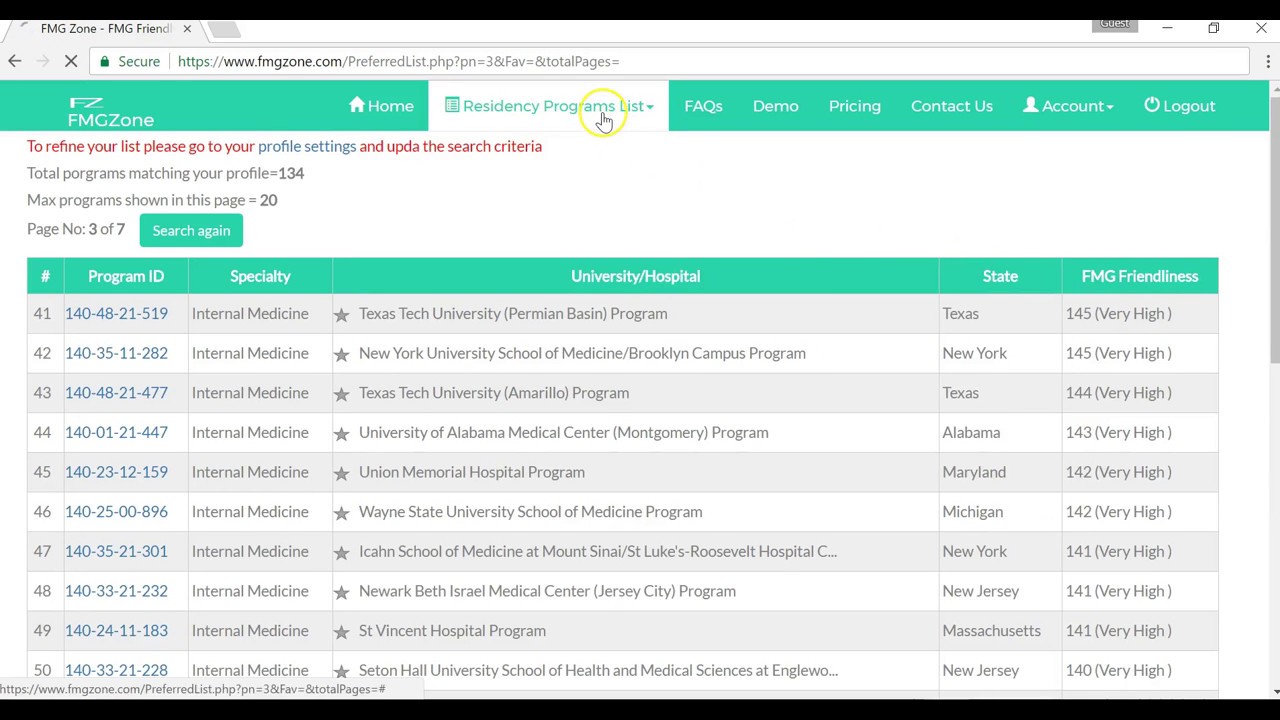Go back using the browser back arrow

point(15,61)
